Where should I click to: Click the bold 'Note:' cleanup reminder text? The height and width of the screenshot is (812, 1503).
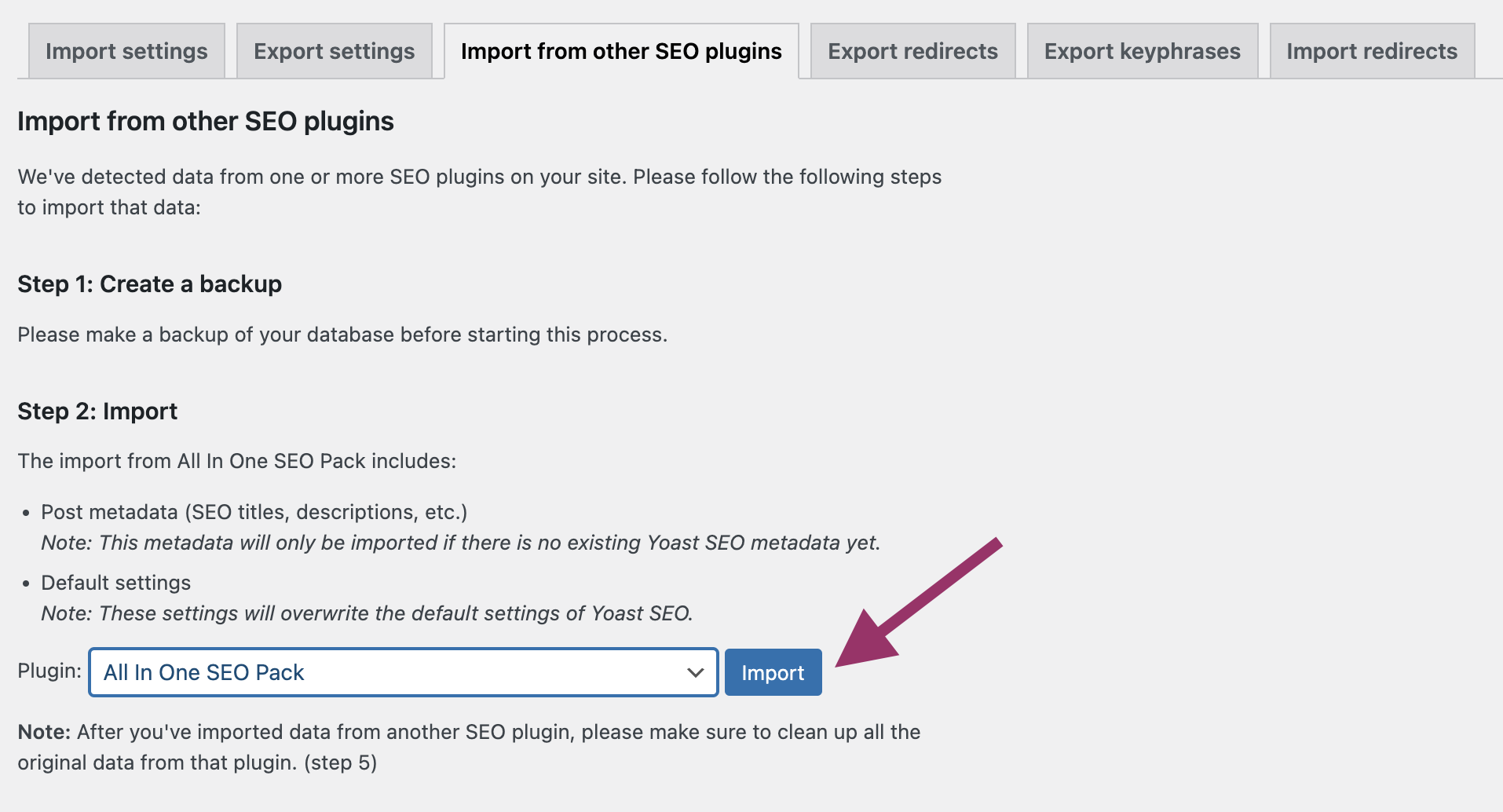pyautogui.click(x=45, y=732)
